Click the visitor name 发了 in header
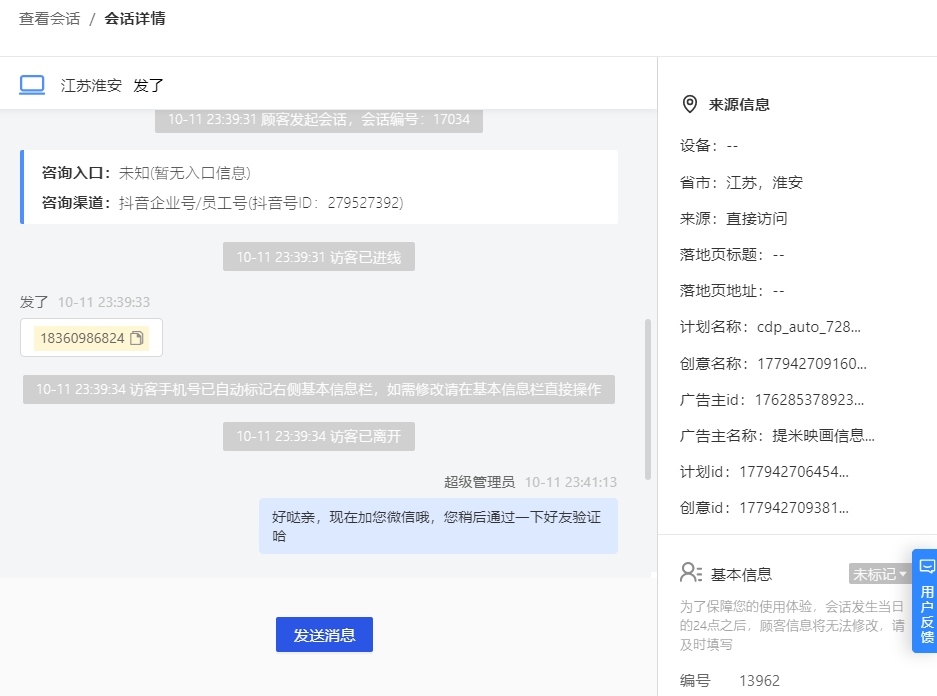Image resolution: width=937 pixels, height=696 pixels. pyautogui.click(x=148, y=85)
